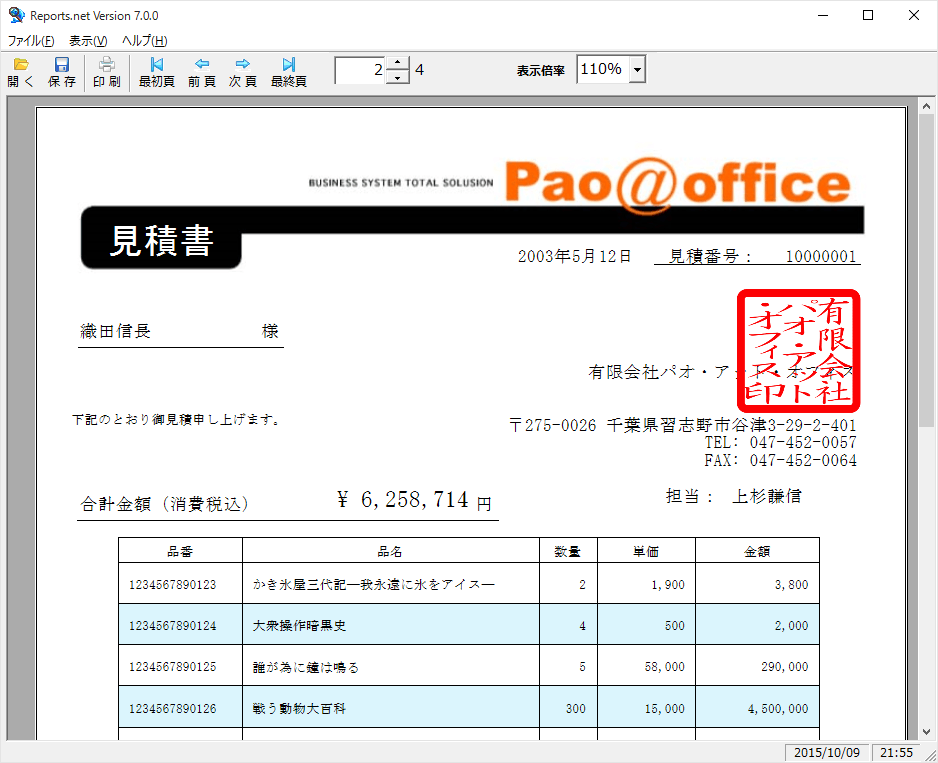Click the page number input field
The height and width of the screenshot is (763, 938).
(360, 70)
